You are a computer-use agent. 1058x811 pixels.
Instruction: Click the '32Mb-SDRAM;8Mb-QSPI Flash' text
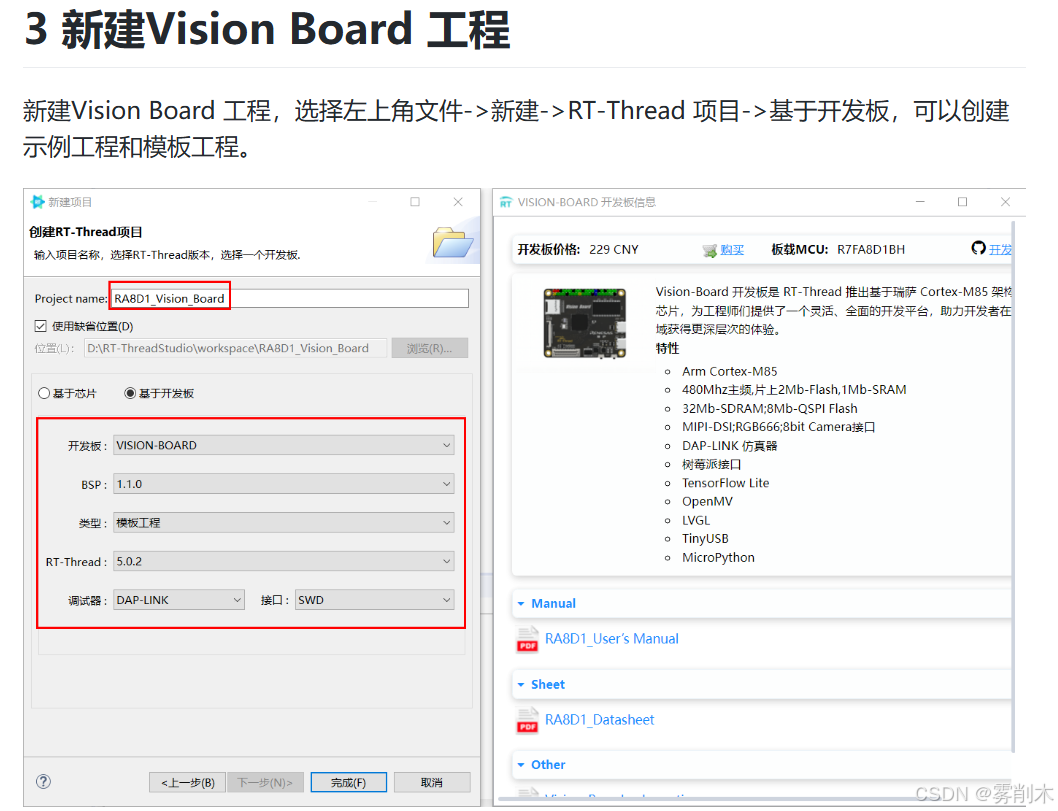[769, 408]
